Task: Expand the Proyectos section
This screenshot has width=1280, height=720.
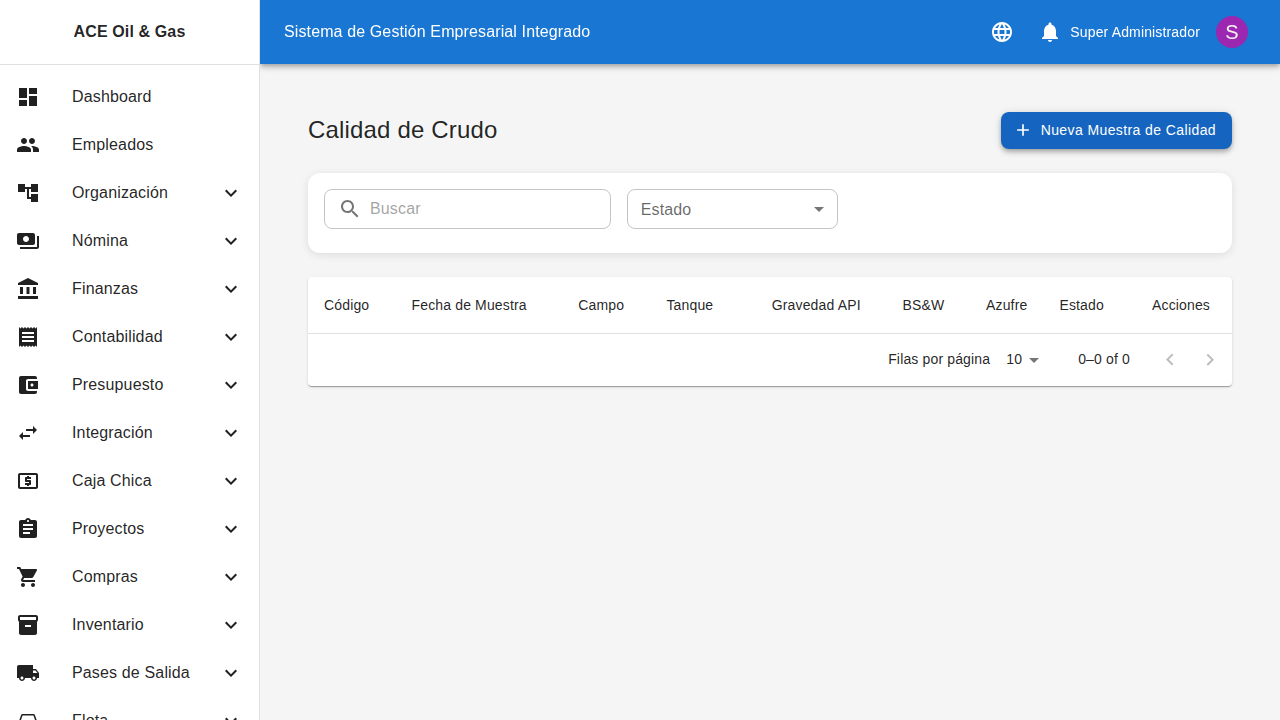Action: 231,529
